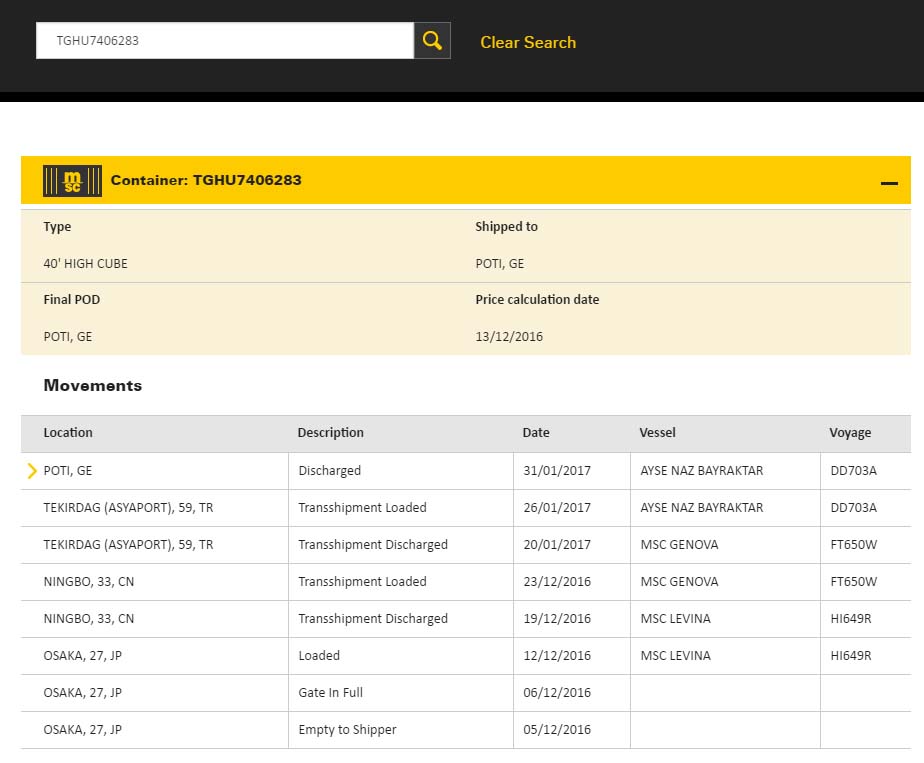Click the container number search field
The width and height of the screenshot is (924, 763).
[225, 41]
